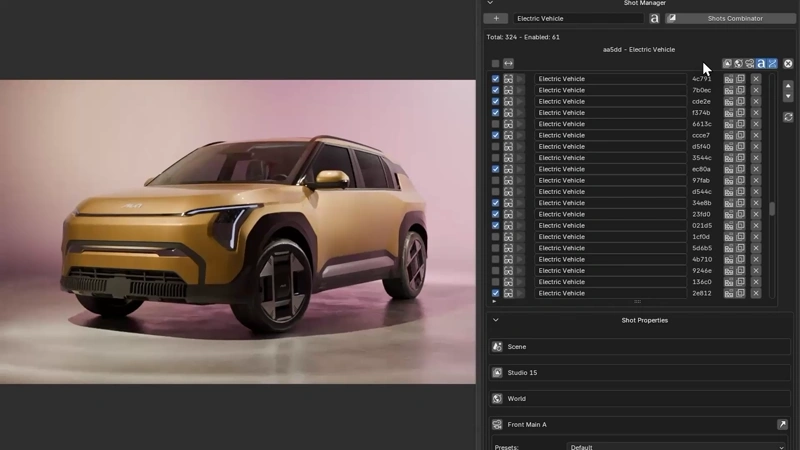The height and width of the screenshot is (450, 800).
Task: Toggle highlighted blue filter icon right of 'a'
Action: [772, 64]
